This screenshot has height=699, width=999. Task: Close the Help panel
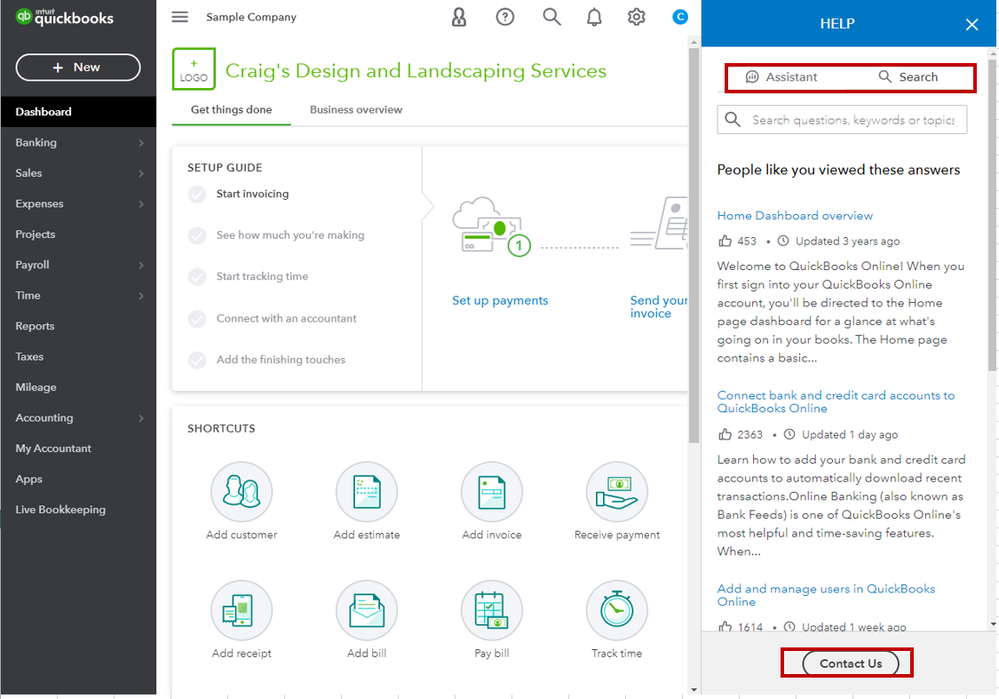coord(972,24)
